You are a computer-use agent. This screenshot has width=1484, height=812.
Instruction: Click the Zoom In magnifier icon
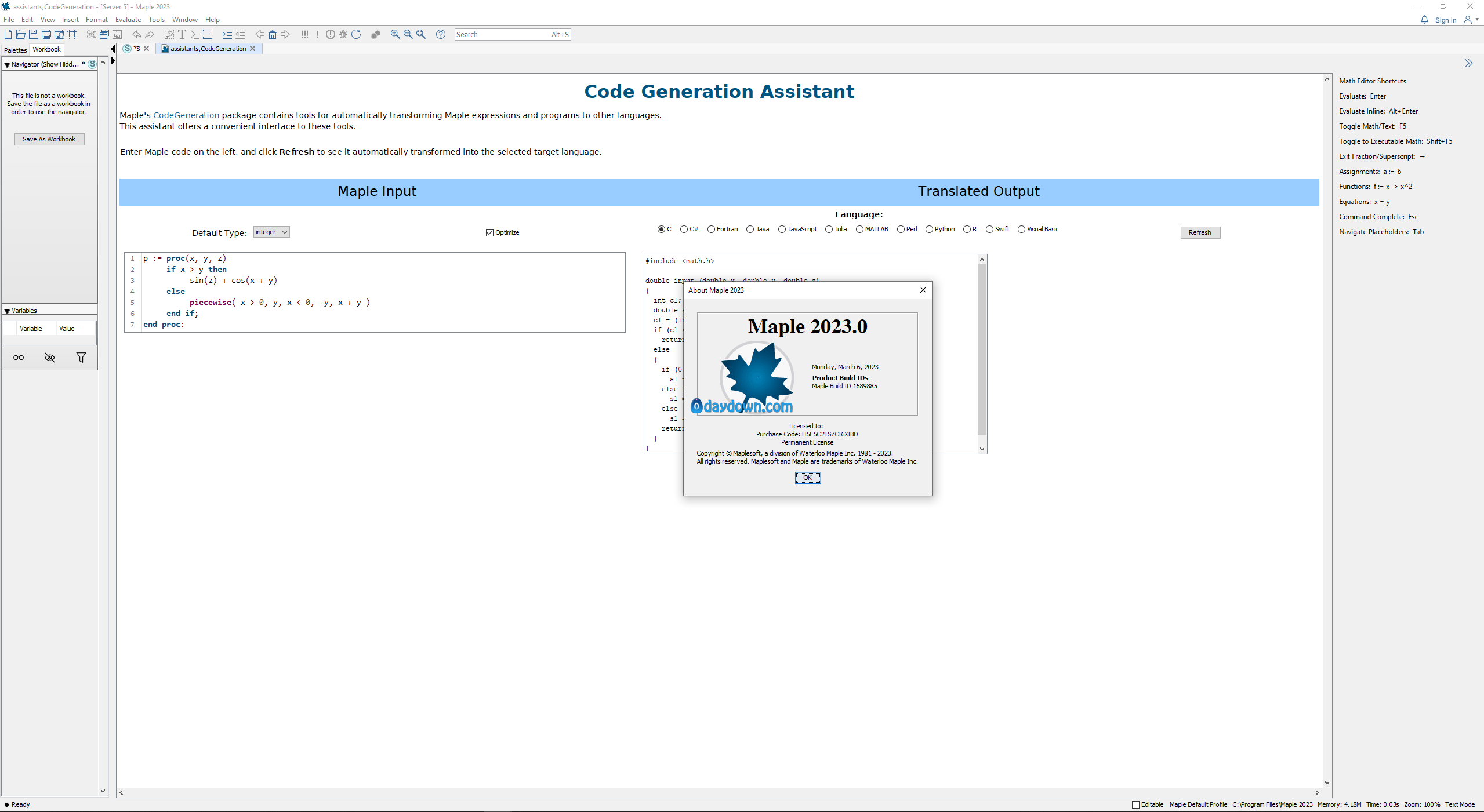point(395,34)
